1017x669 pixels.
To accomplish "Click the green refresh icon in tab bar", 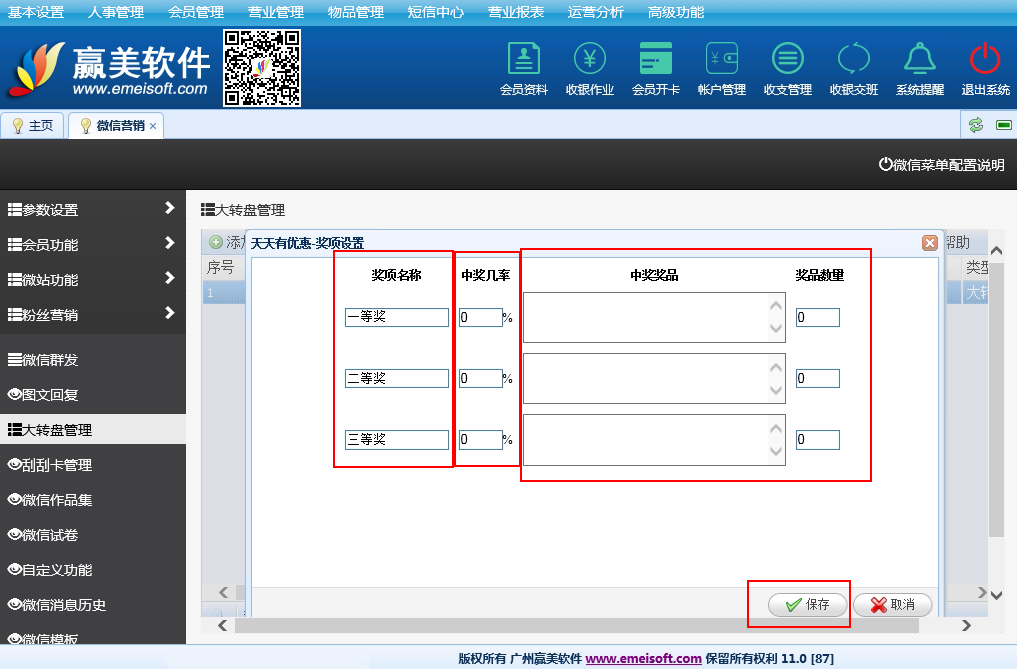I will 975,125.
